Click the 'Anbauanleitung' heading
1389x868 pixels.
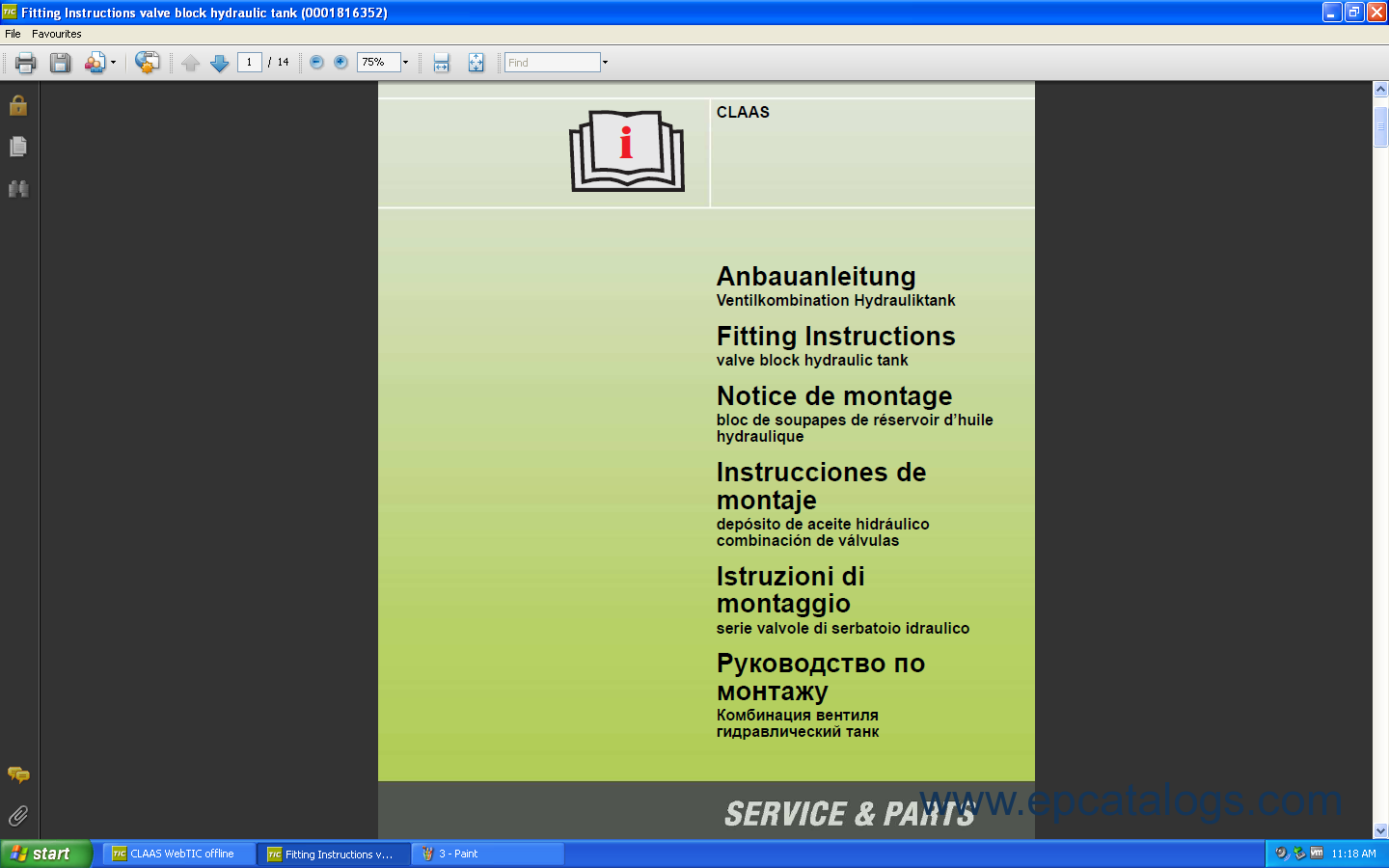[816, 277]
